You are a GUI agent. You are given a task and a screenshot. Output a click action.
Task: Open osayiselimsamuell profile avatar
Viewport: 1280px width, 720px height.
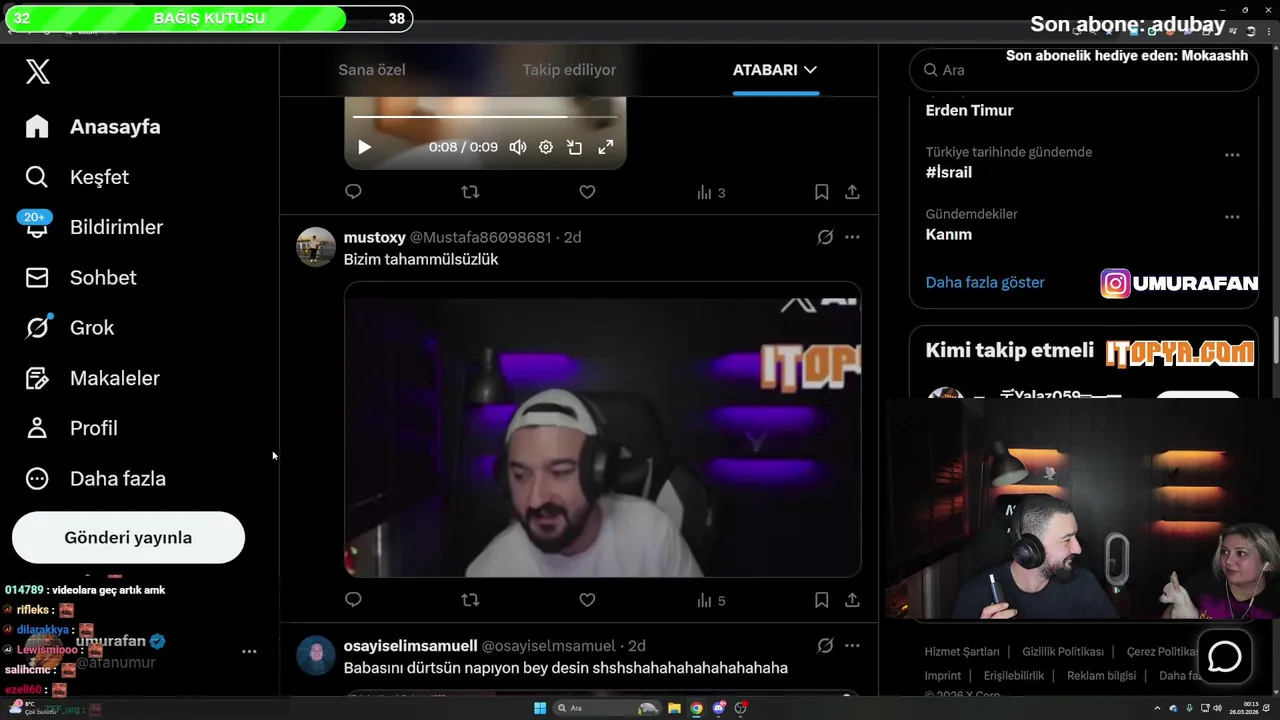(316, 656)
